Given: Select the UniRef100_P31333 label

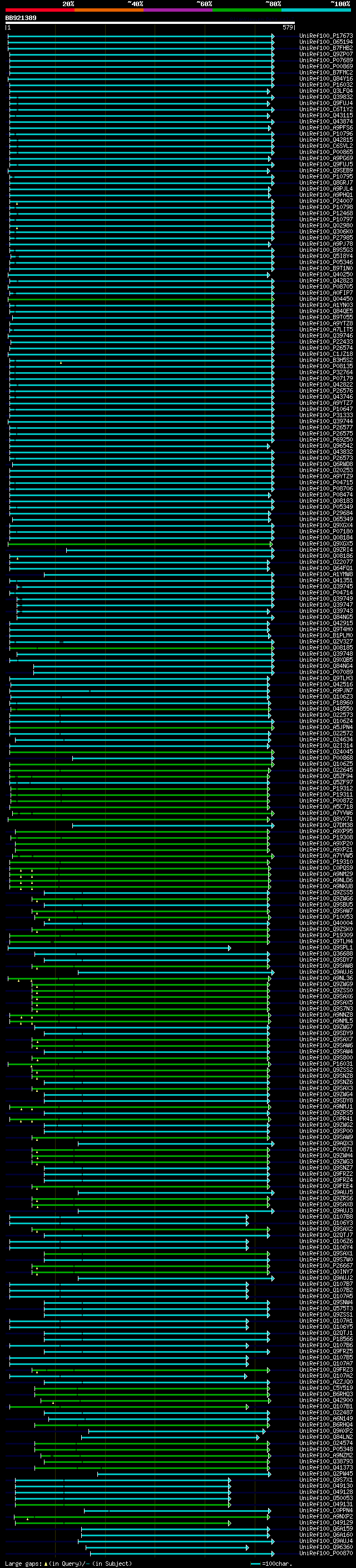Looking at the screenshot, I should coord(326,415).
